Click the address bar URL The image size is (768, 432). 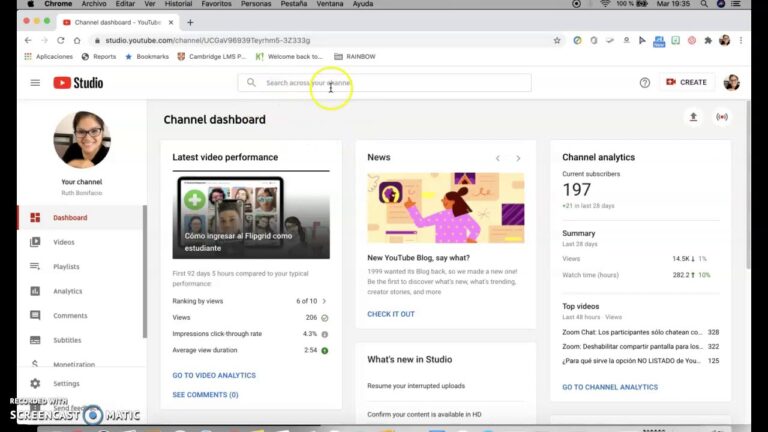pyautogui.click(x=208, y=40)
